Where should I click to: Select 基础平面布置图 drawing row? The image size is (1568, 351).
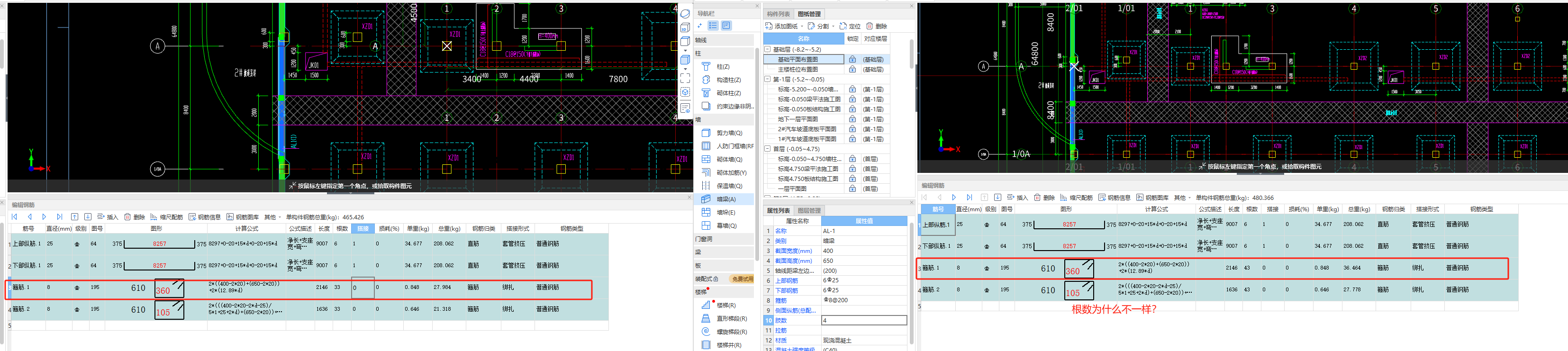point(804,60)
